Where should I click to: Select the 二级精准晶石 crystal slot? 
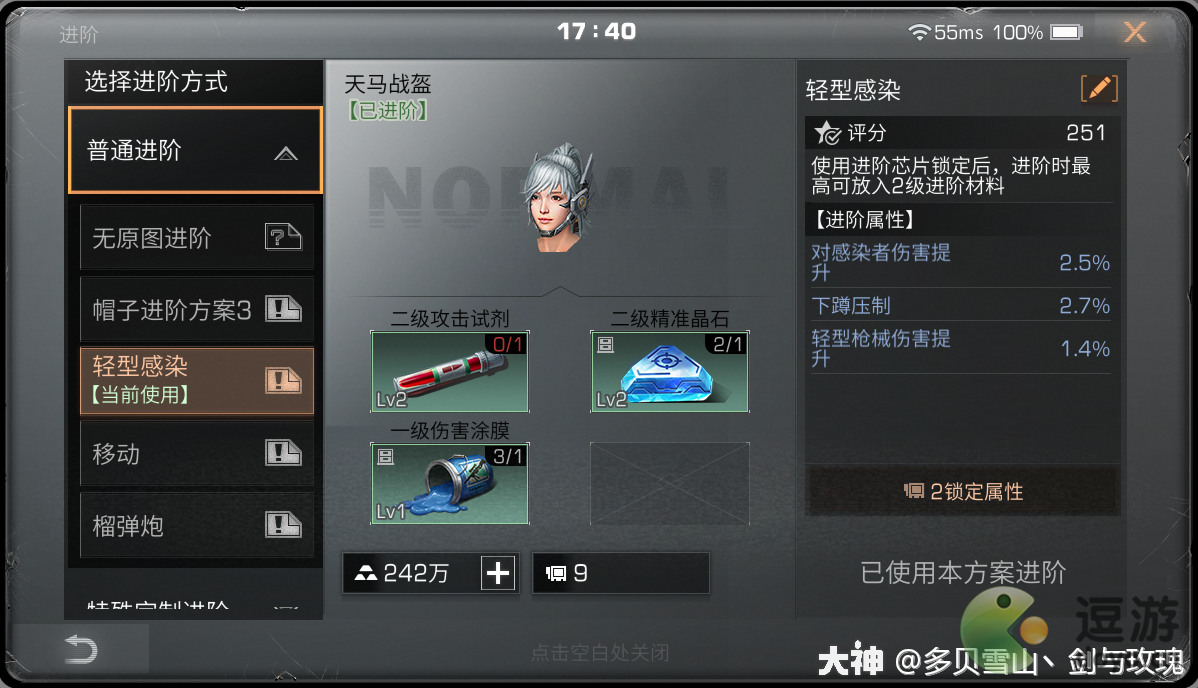click(670, 372)
